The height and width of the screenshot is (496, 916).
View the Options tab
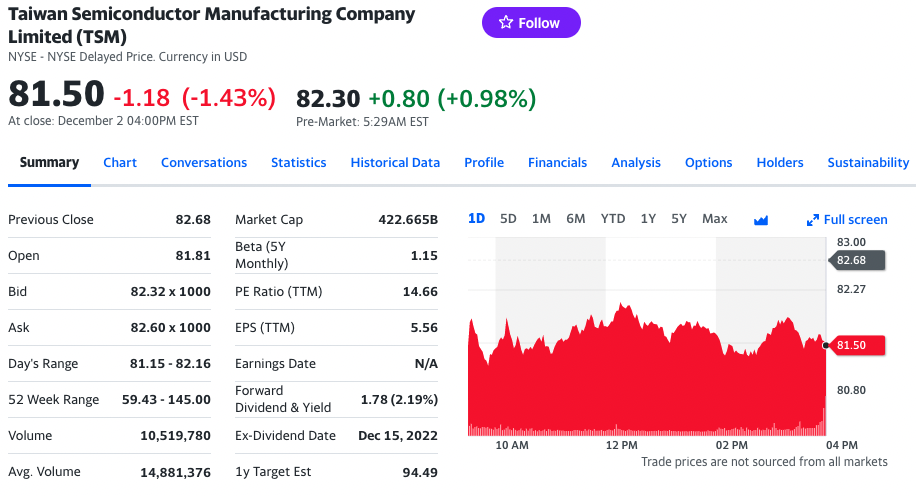tap(708, 162)
